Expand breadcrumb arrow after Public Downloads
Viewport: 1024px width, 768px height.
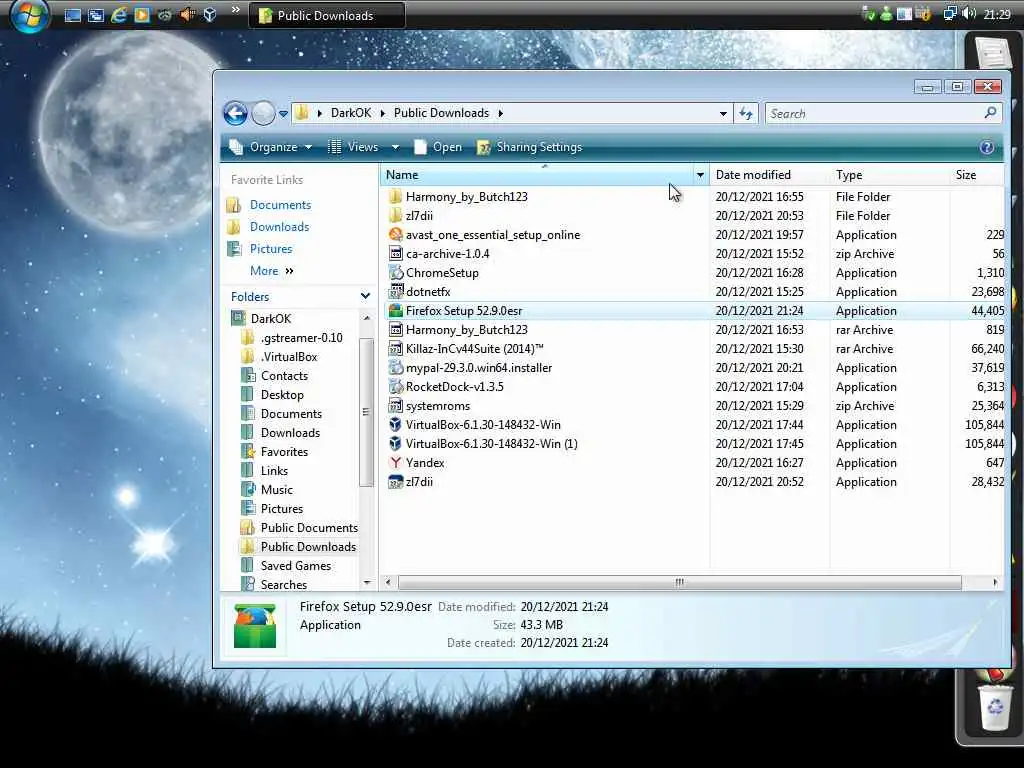pos(501,113)
